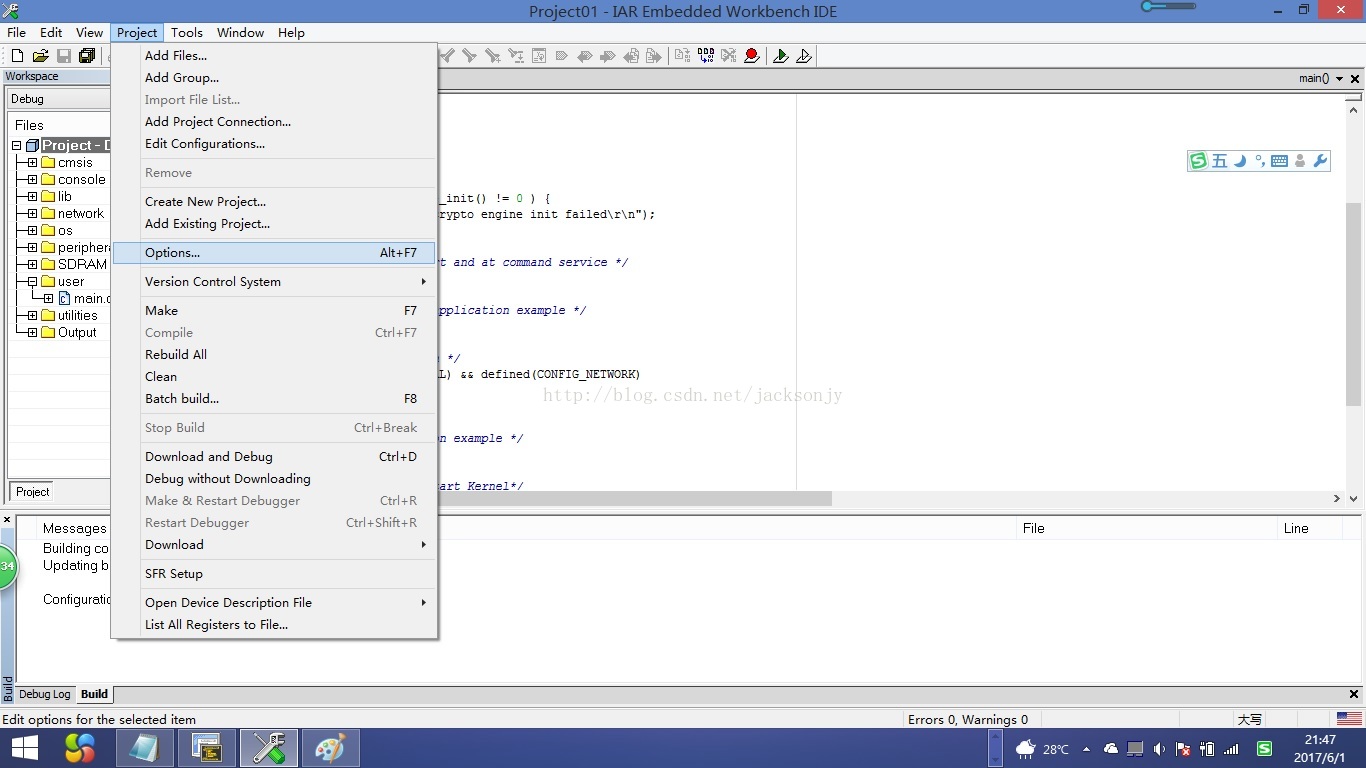Open the Debug configuration dropdown
This screenshot has width=1366, height=768.
coord(58,99)
